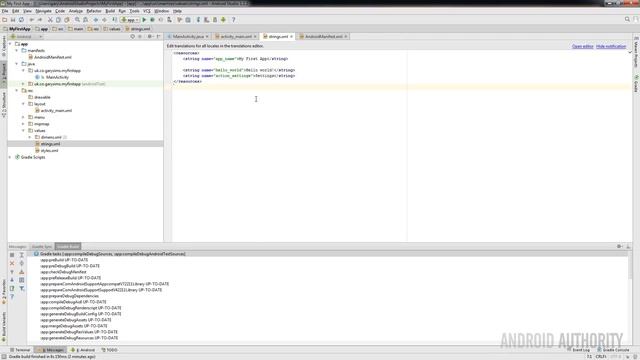Open the Gradle side tool window tab
This screenshot has width=640, height=360.
point(636,84)
